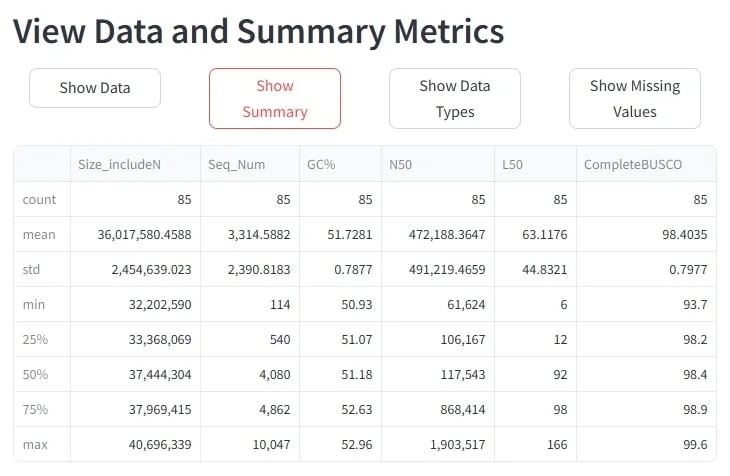This screenshot has width=730, height=476.
Task: Click the Show Data button
Action: coord(95,88)
